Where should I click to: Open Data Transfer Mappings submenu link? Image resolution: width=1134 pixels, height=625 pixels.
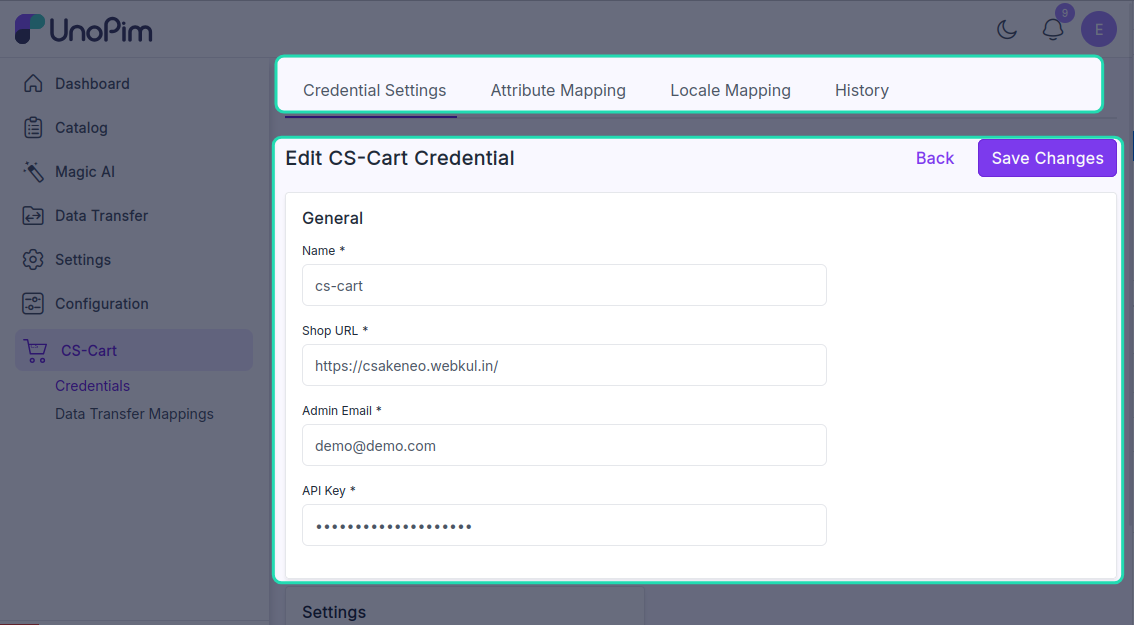pos(135,414)
